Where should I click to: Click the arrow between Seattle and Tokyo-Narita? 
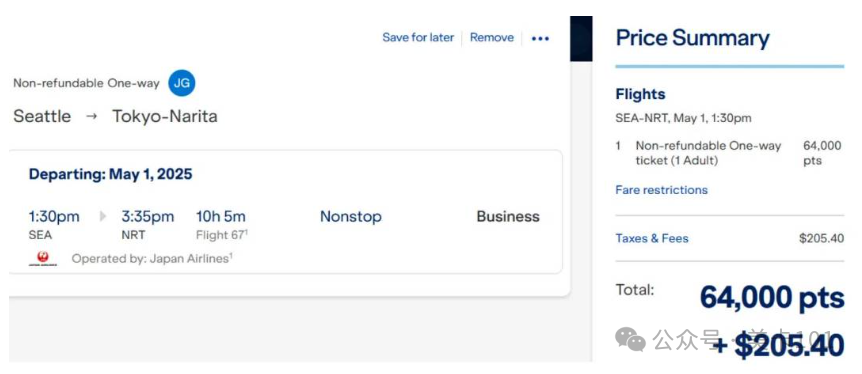(x=92, y=117)
